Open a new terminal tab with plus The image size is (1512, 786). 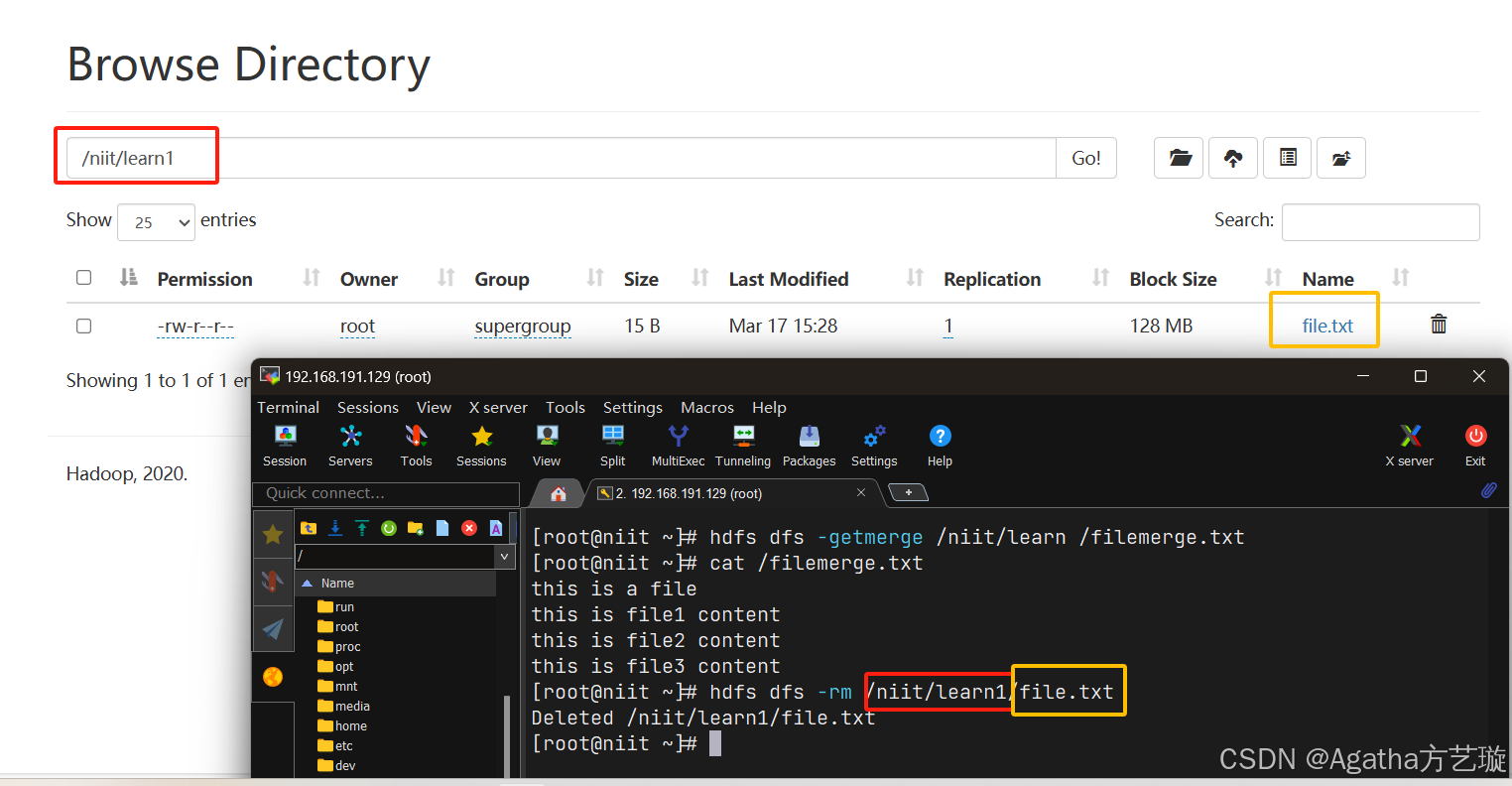tap(908, 492)
